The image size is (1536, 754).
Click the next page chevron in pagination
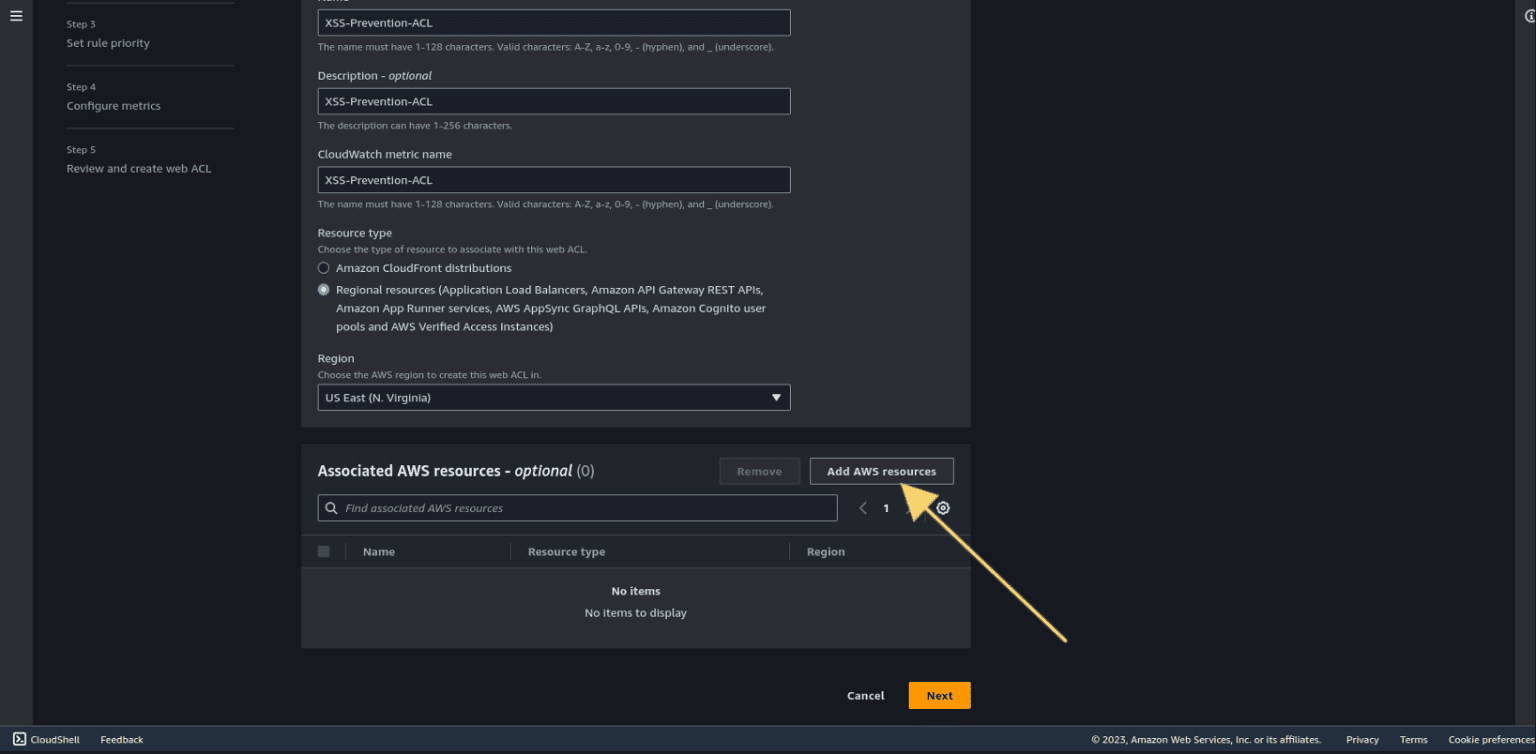pyautogui.click(x=910, y=507)
